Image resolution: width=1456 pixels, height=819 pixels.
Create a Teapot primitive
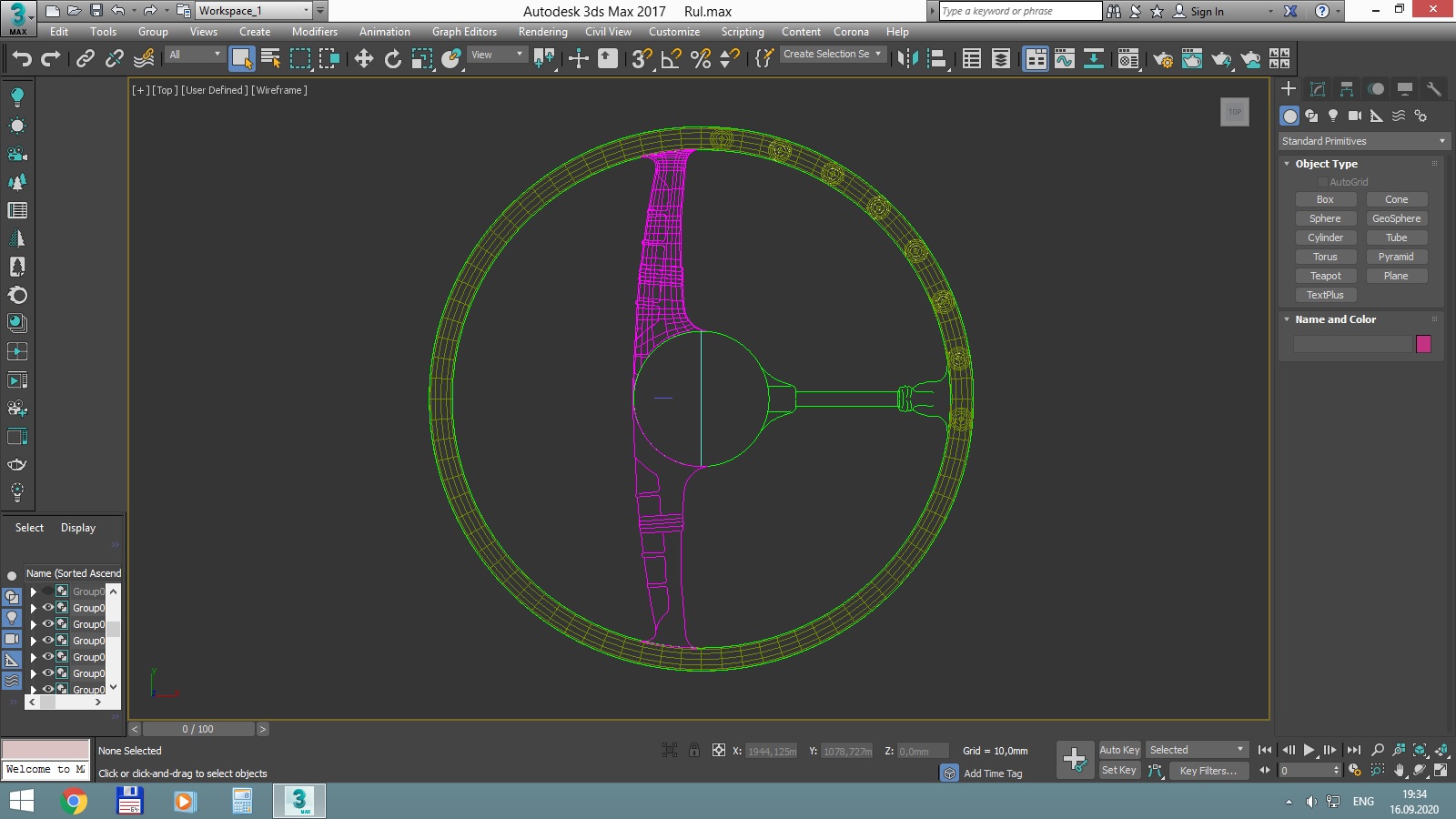(x=1325, y=276)
